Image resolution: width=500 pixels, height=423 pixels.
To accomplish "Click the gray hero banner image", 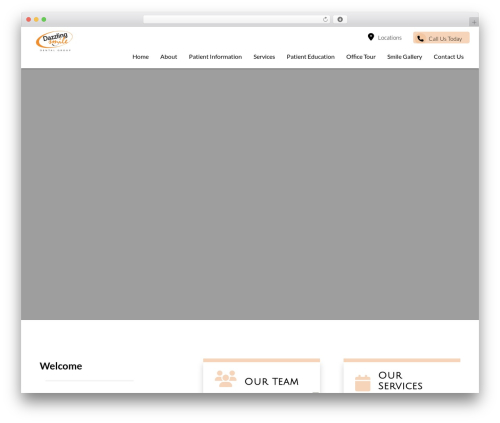I will 250,194.
